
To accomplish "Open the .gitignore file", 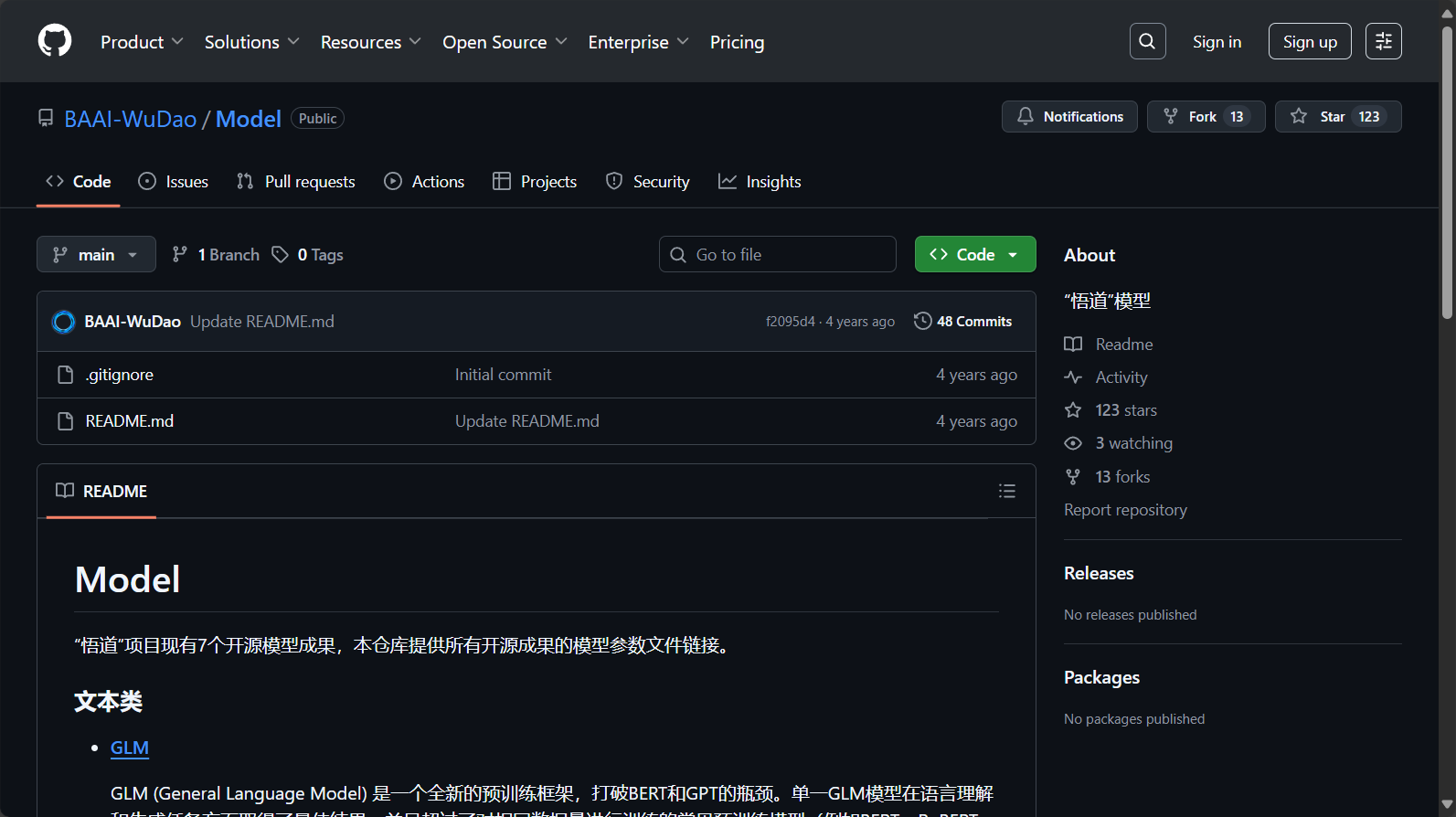I will pos(120,375).
